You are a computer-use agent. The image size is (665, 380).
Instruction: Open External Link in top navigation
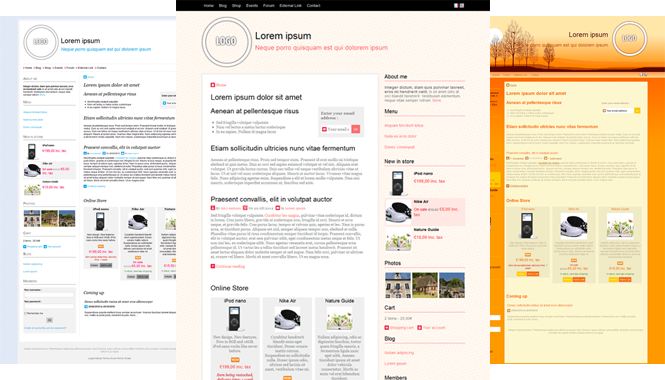click(x=291, y=6)
